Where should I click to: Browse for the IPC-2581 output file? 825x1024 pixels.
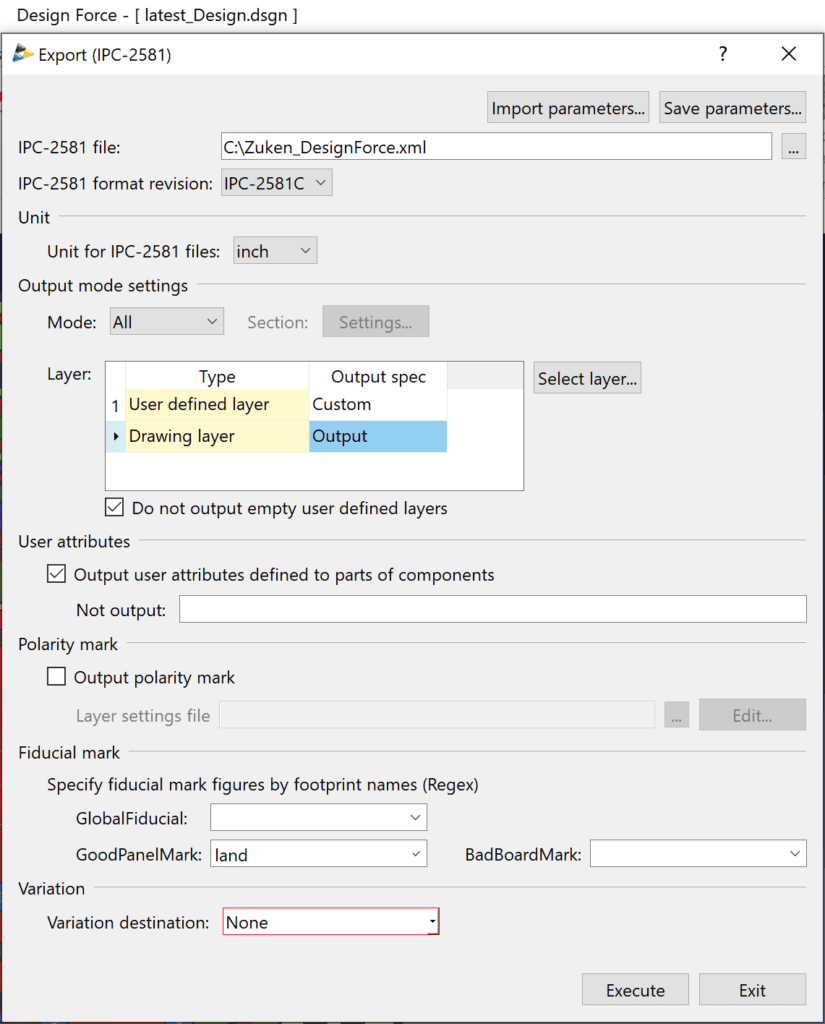(x=792, y=146)
